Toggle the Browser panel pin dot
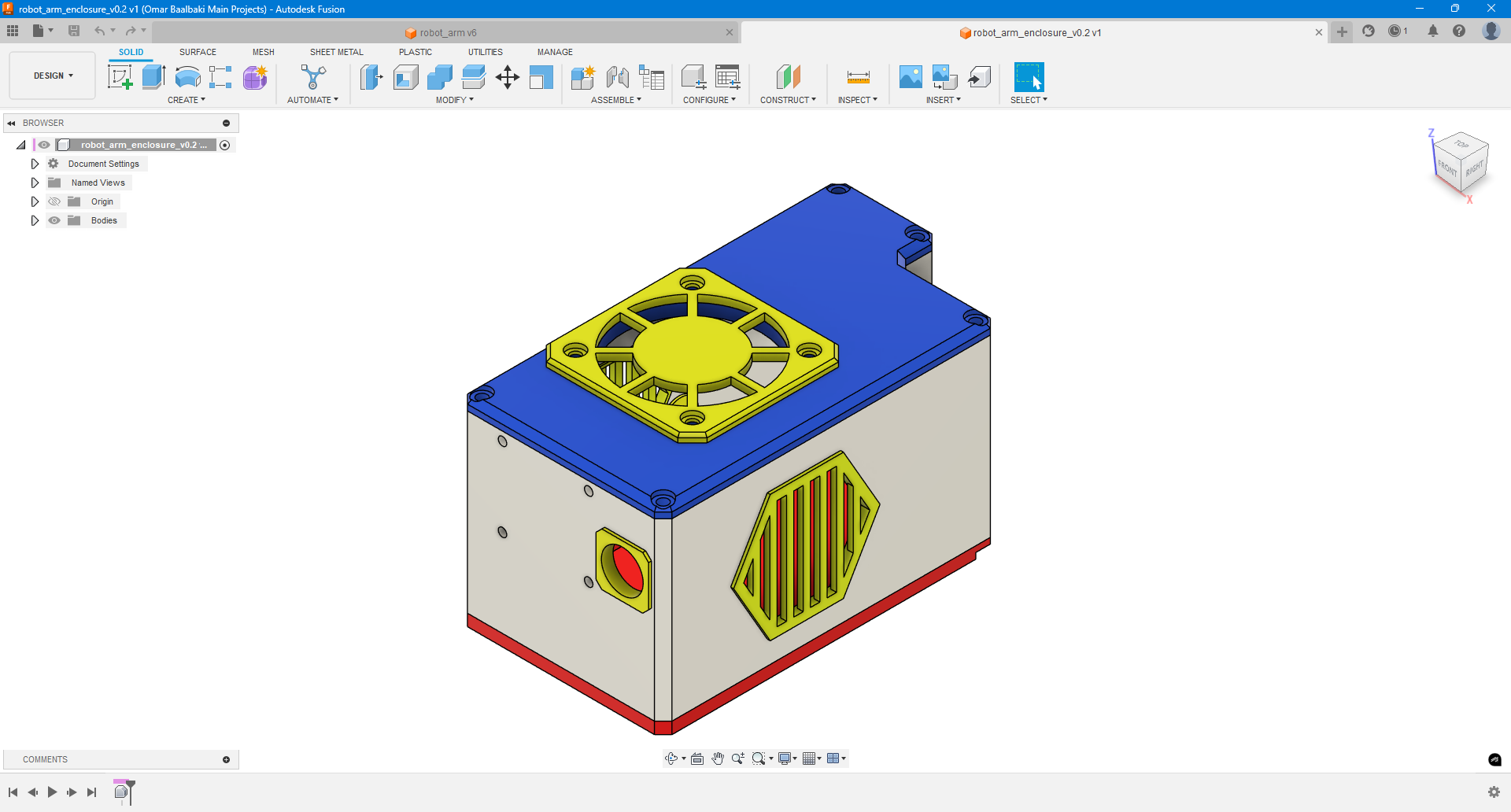 (x=226, y=123)
